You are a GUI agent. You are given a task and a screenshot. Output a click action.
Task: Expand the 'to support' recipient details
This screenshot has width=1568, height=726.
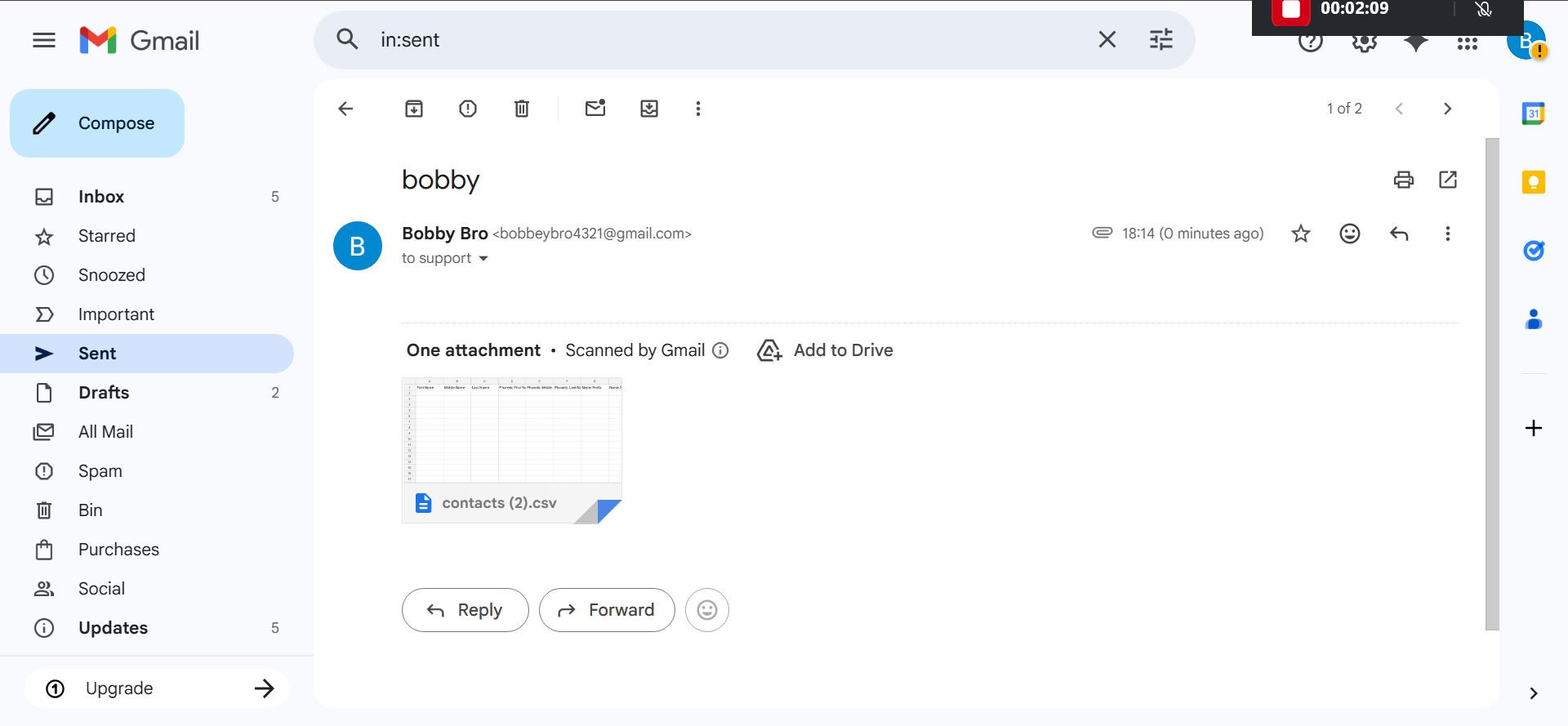click(483, 259)
